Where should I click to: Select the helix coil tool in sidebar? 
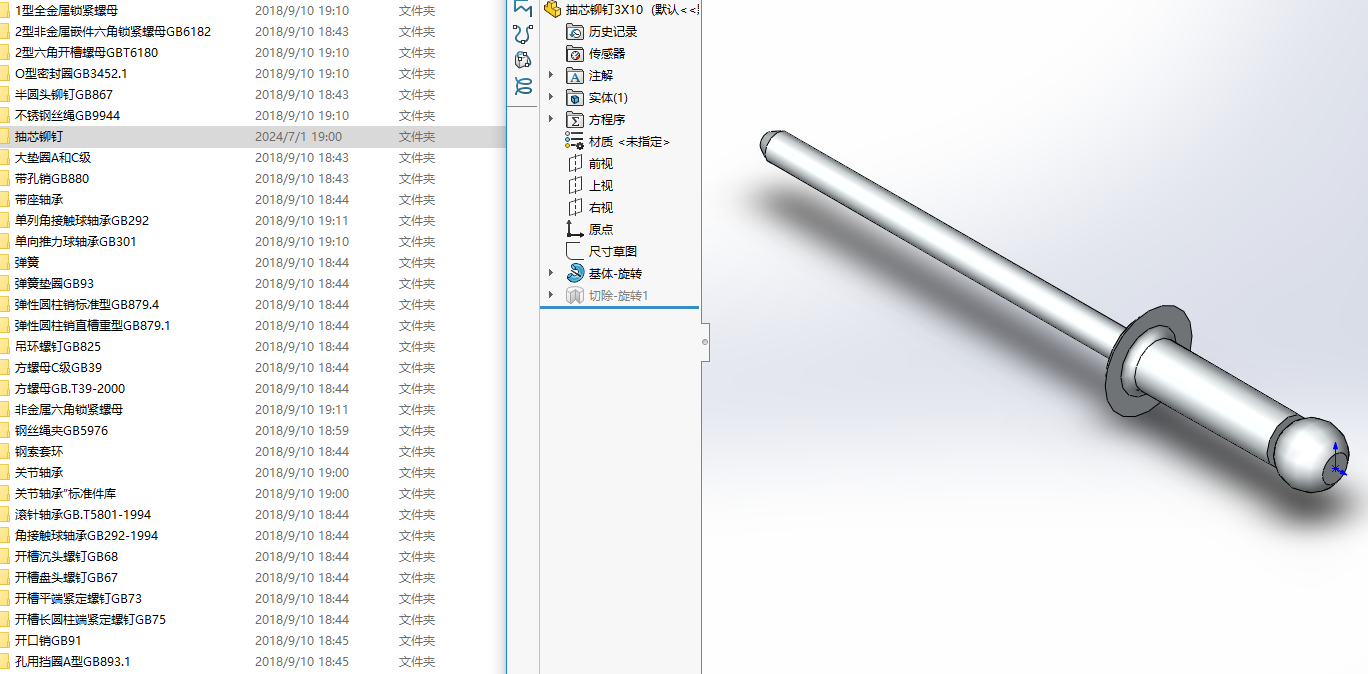pyautogui.click(x=523, y=87)
